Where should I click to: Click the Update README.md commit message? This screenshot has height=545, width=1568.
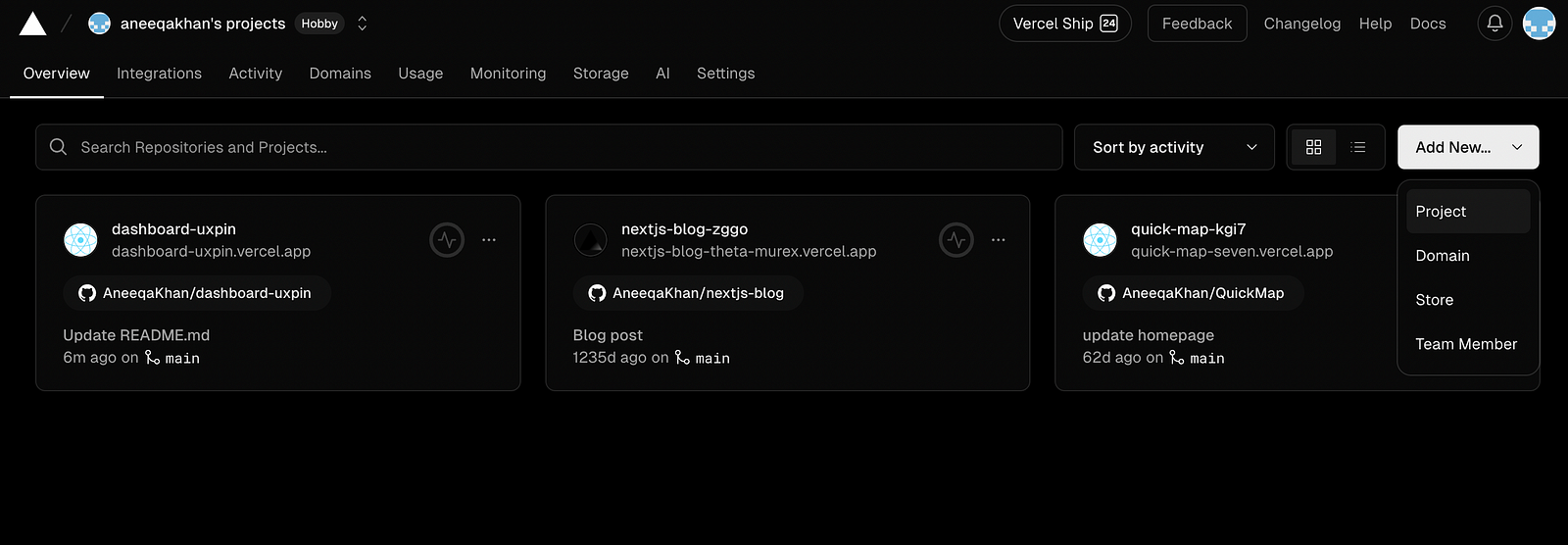(x=136, y=335)
